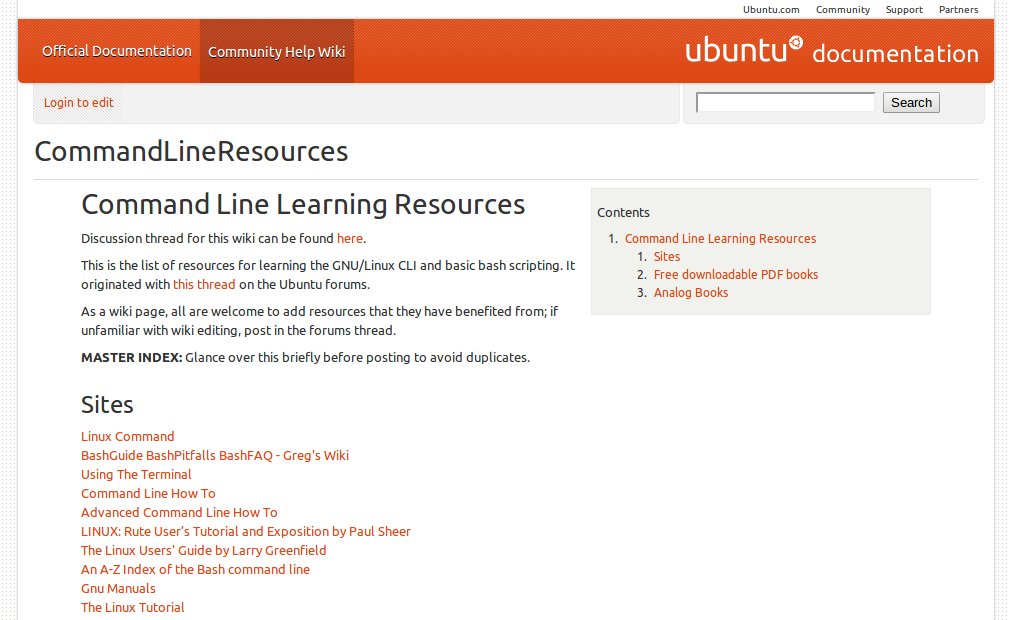Switch to Community Help Wiki tab
The image size is (1009, 620).
(277, 52)
